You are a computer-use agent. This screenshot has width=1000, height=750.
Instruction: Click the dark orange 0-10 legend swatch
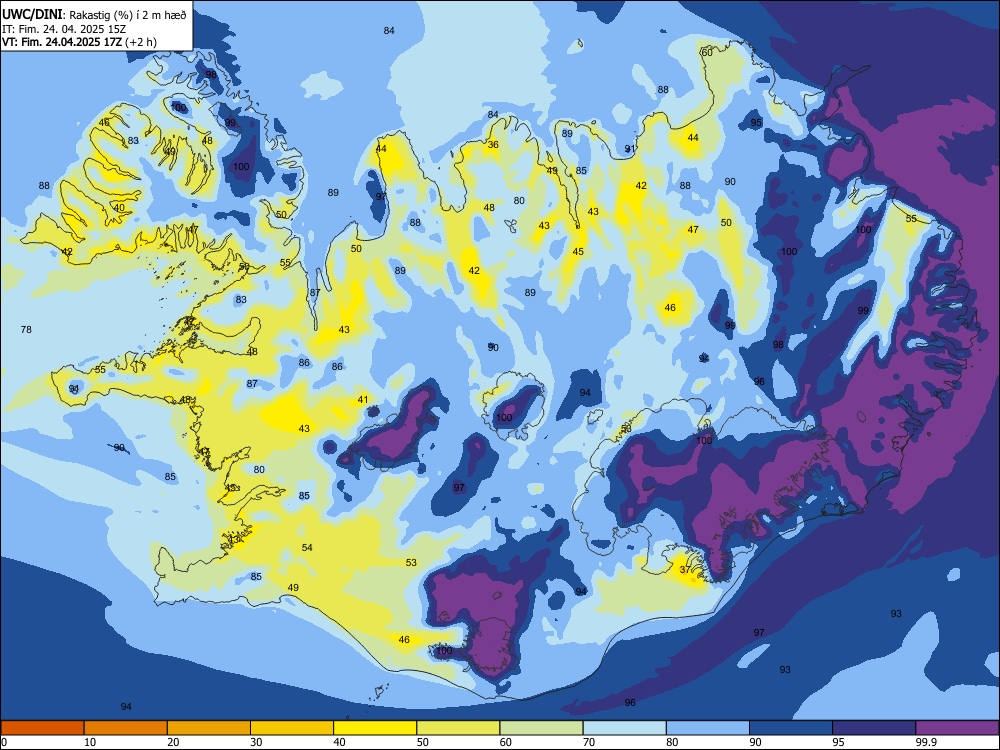click(42, 728)
